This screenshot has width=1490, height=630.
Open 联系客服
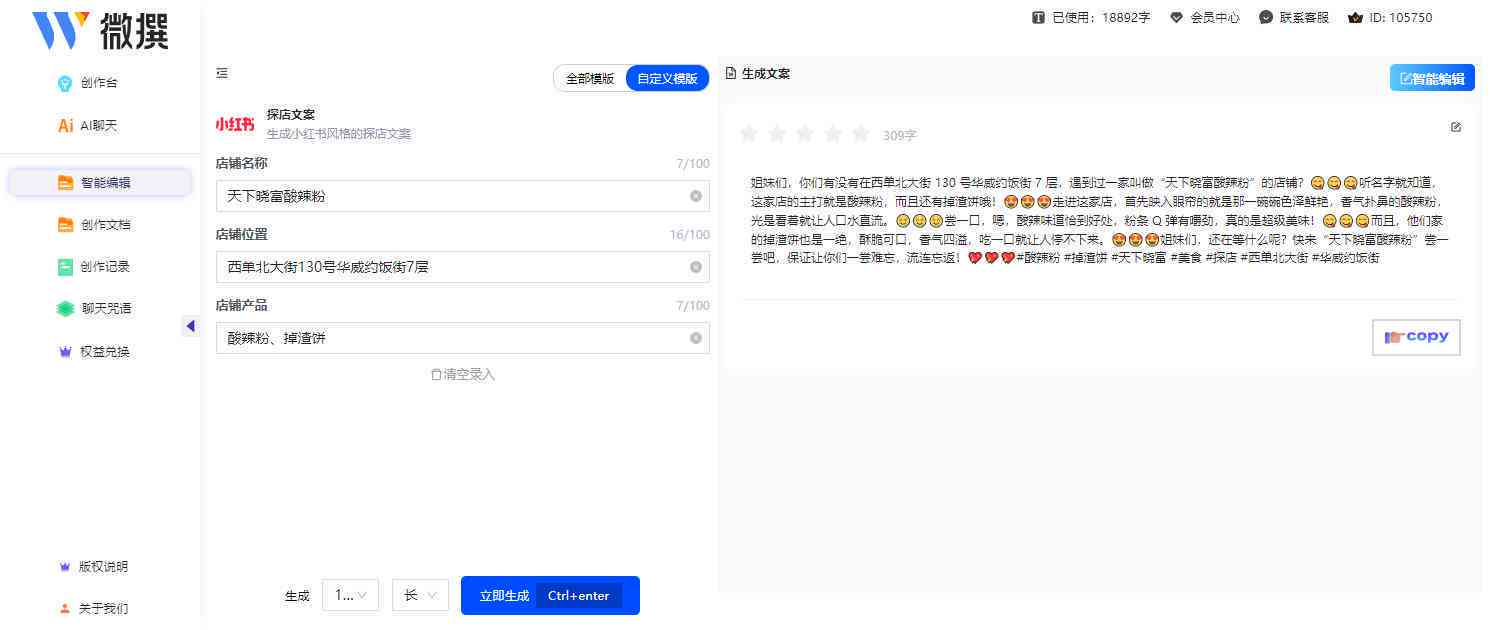[x=1294, y=17]
